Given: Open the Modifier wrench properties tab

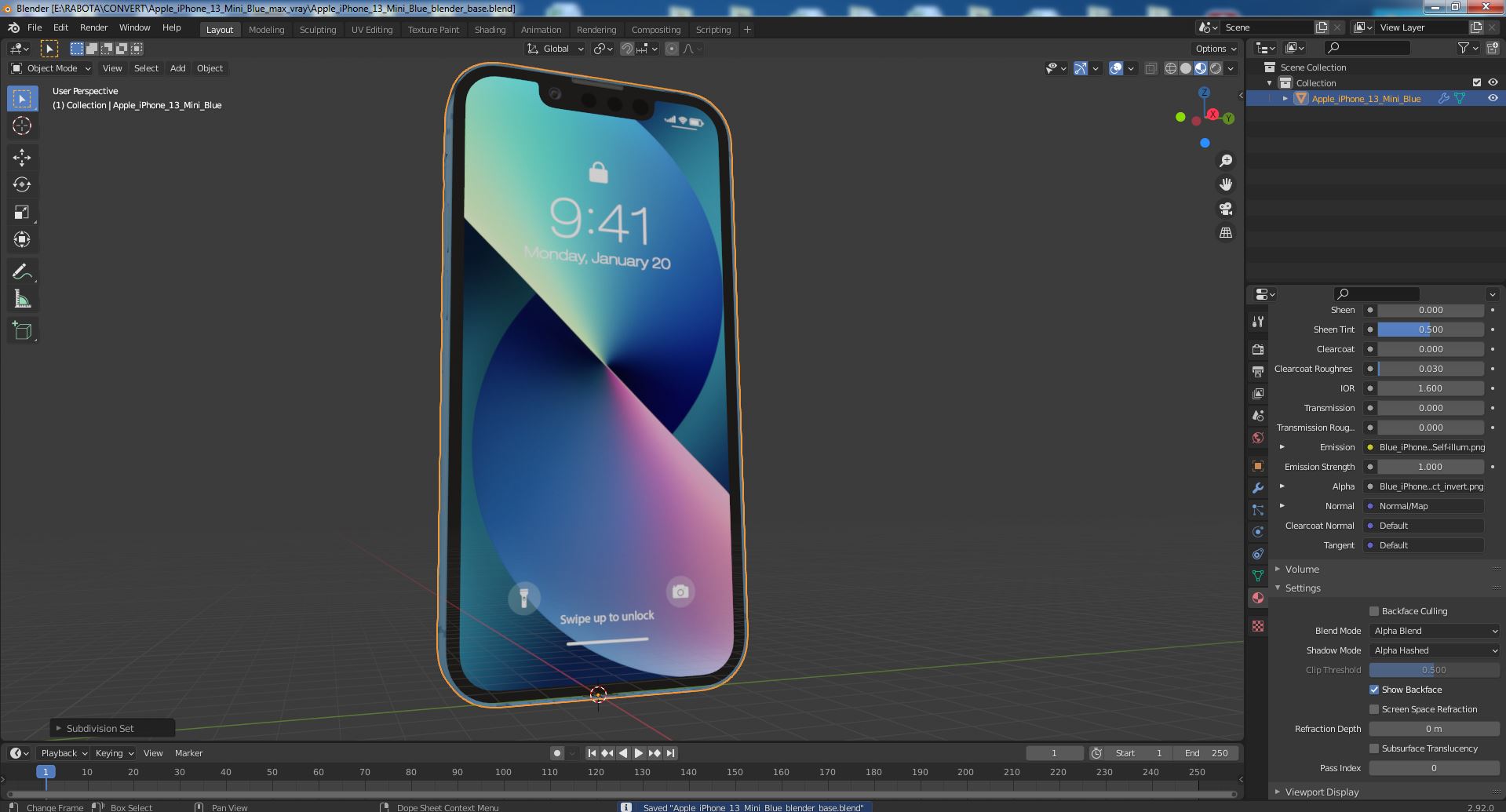Looking at the screenshot, I should (x=1258, y=488).
